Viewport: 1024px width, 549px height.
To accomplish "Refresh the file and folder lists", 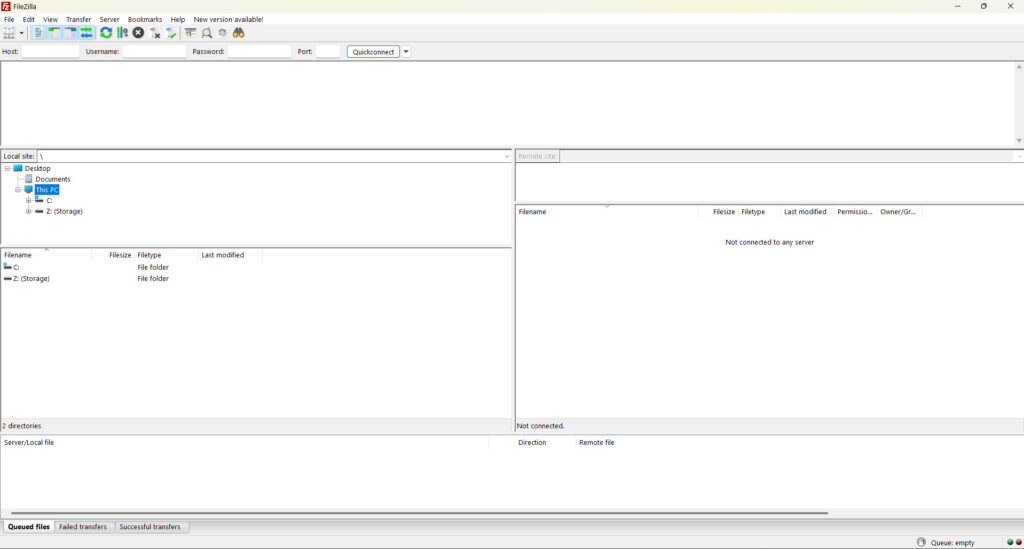I will coord(106,33).
